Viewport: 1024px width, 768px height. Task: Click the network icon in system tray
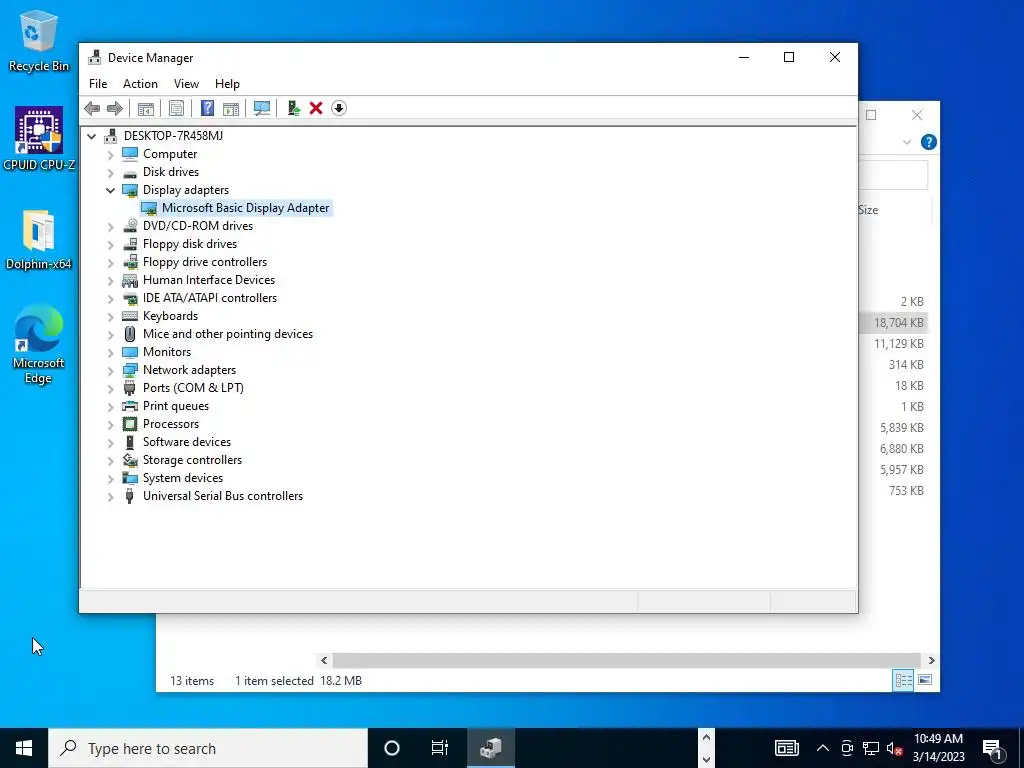[x=871, y=748]
